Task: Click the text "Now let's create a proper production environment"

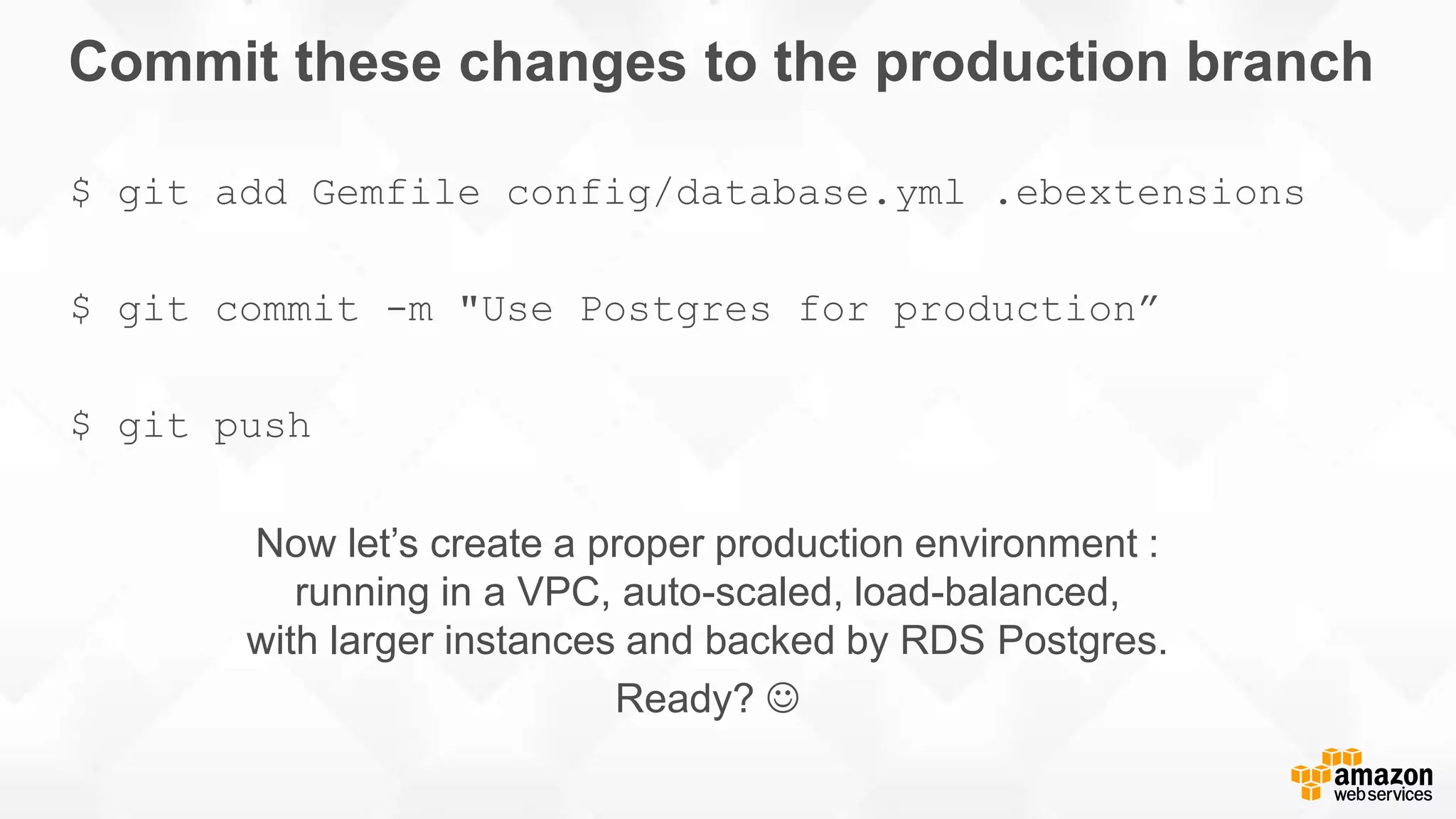Action: pyautogui.click(x=697, y=544)
